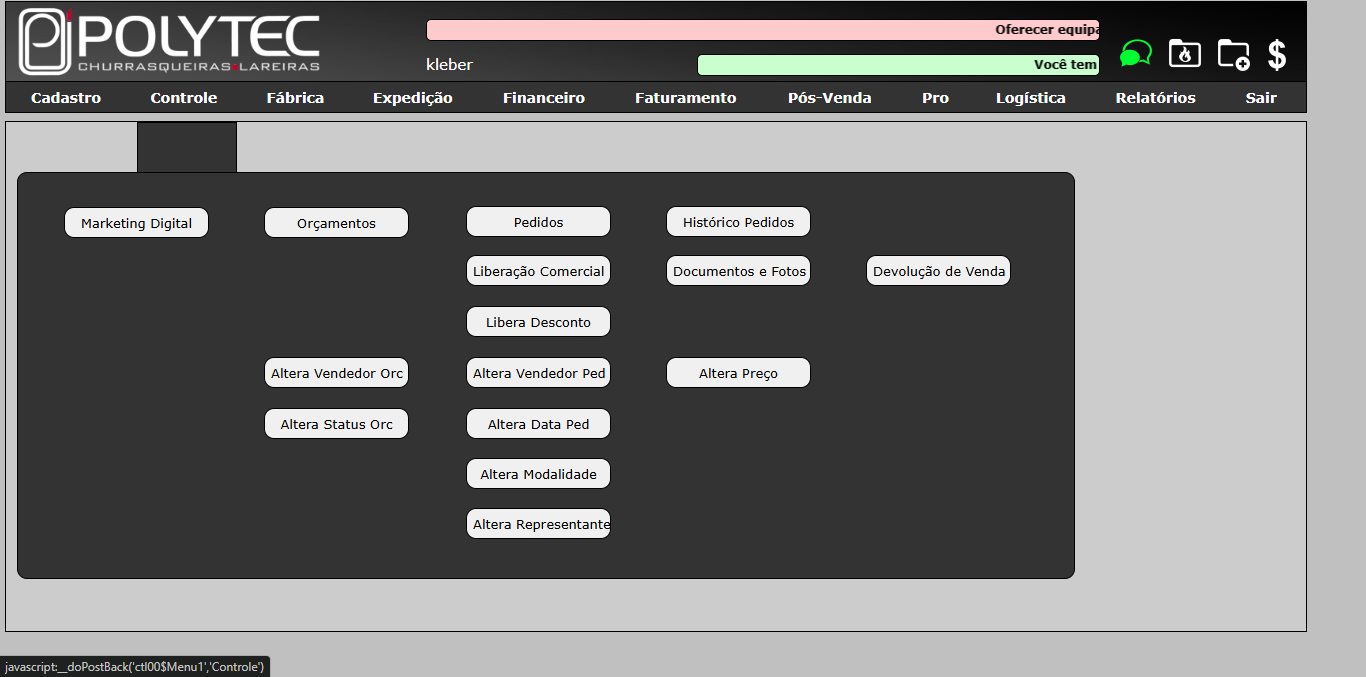The height and width of the screenshot is (677, 1366).
Task: Open the Expedição menu
Action: click(x=413, y=98)
